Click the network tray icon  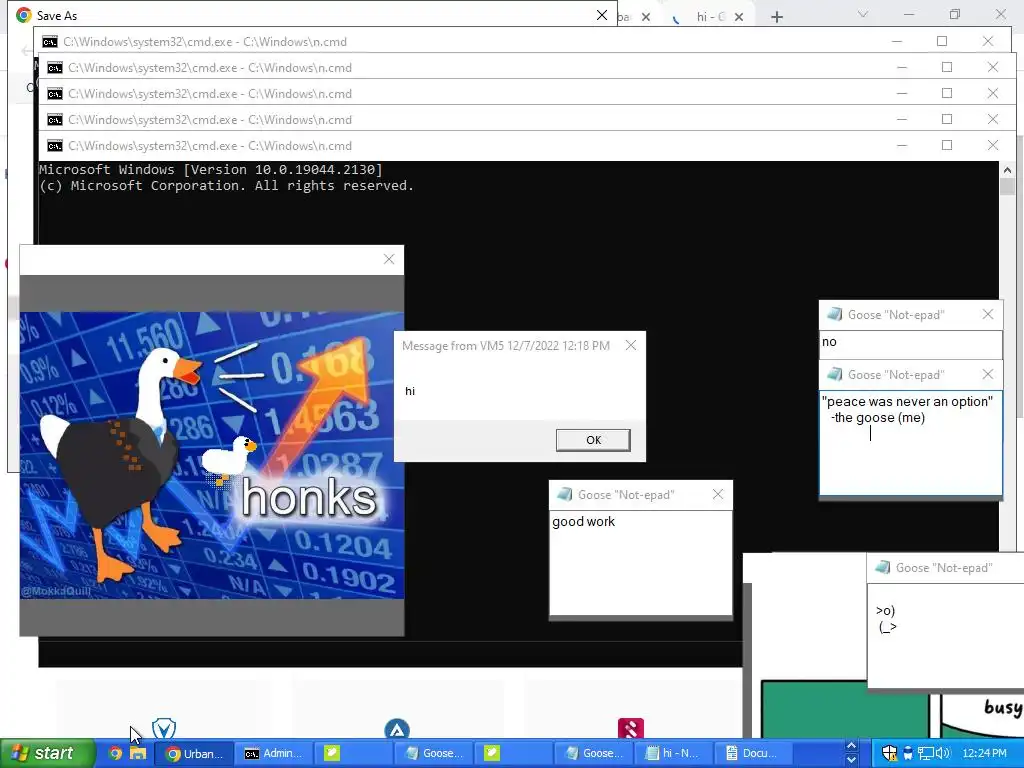point(925,753)
